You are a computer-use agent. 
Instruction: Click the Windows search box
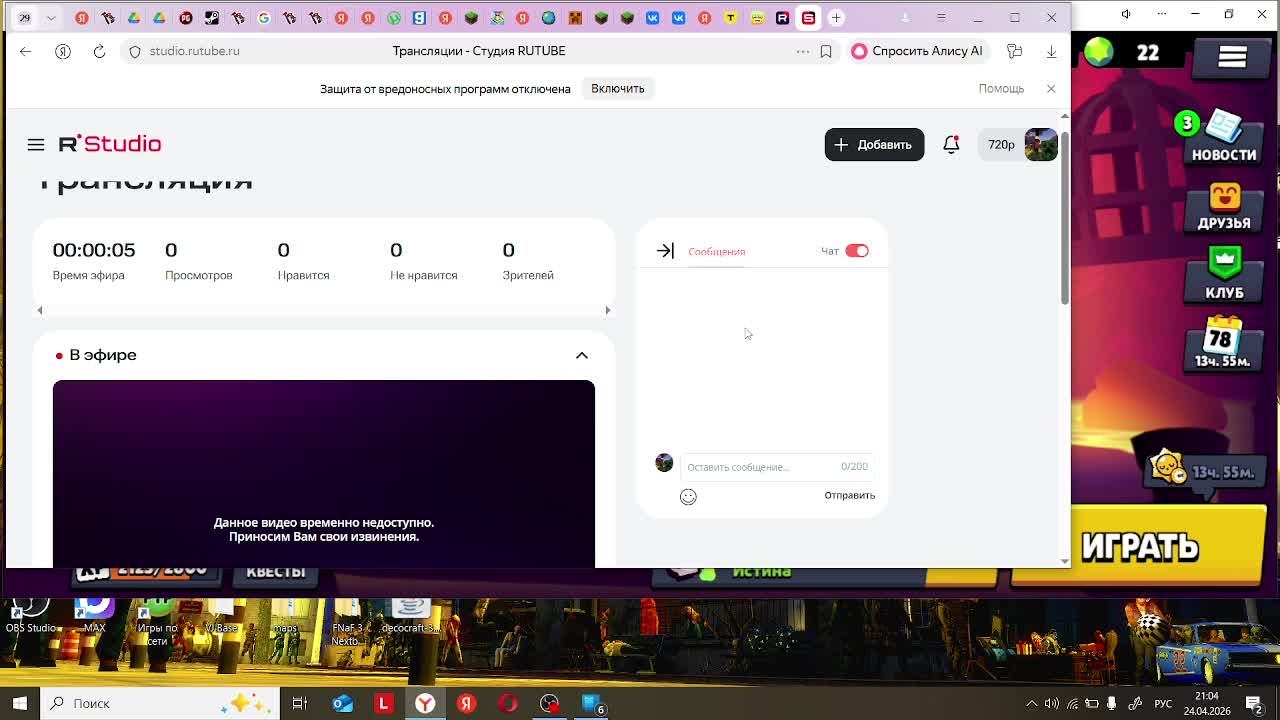pyautogui.click(x=160, y=703)
